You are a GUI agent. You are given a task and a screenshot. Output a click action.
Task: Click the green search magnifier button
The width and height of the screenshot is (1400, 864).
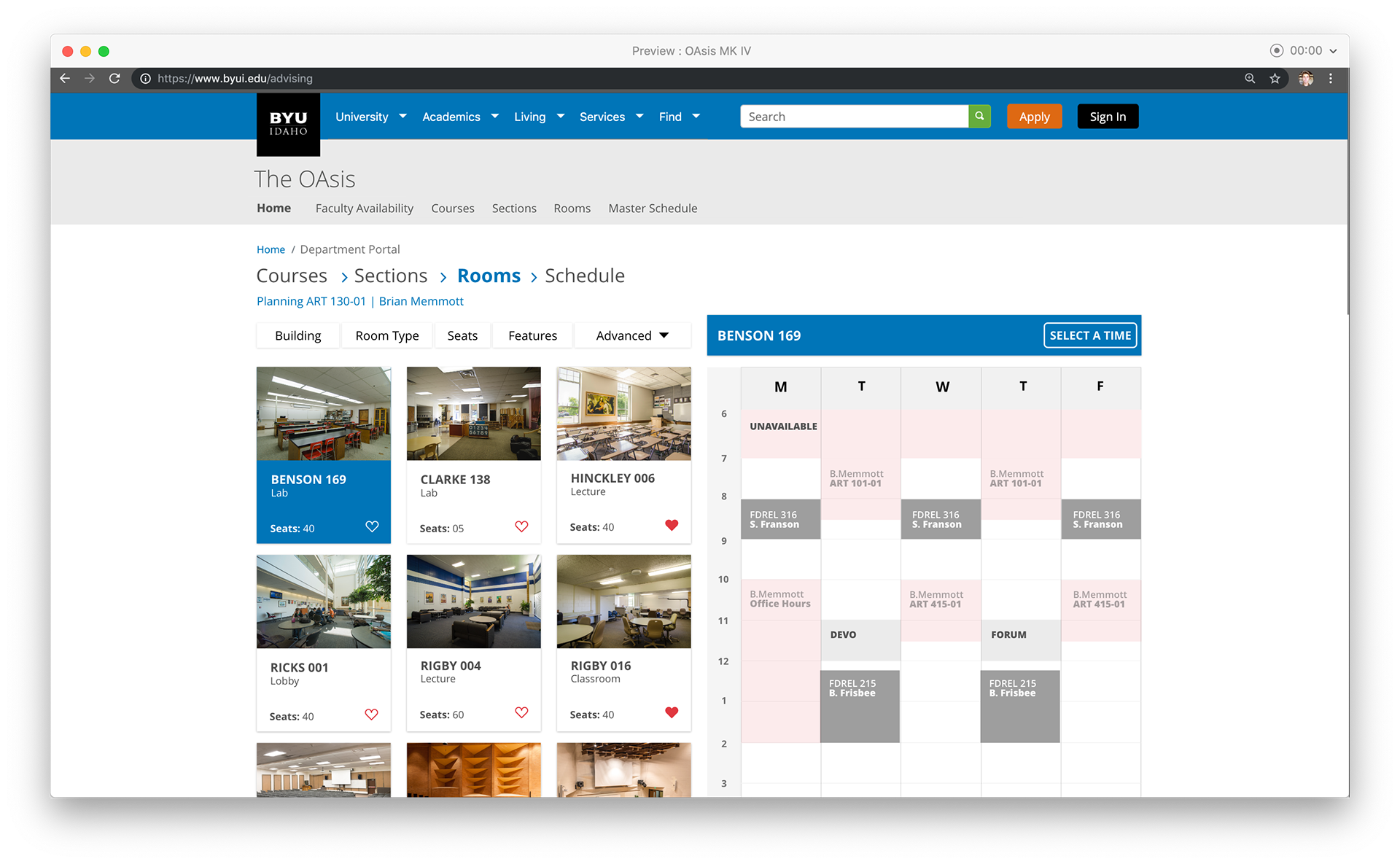pyautogui.click(x=979, y=116)
